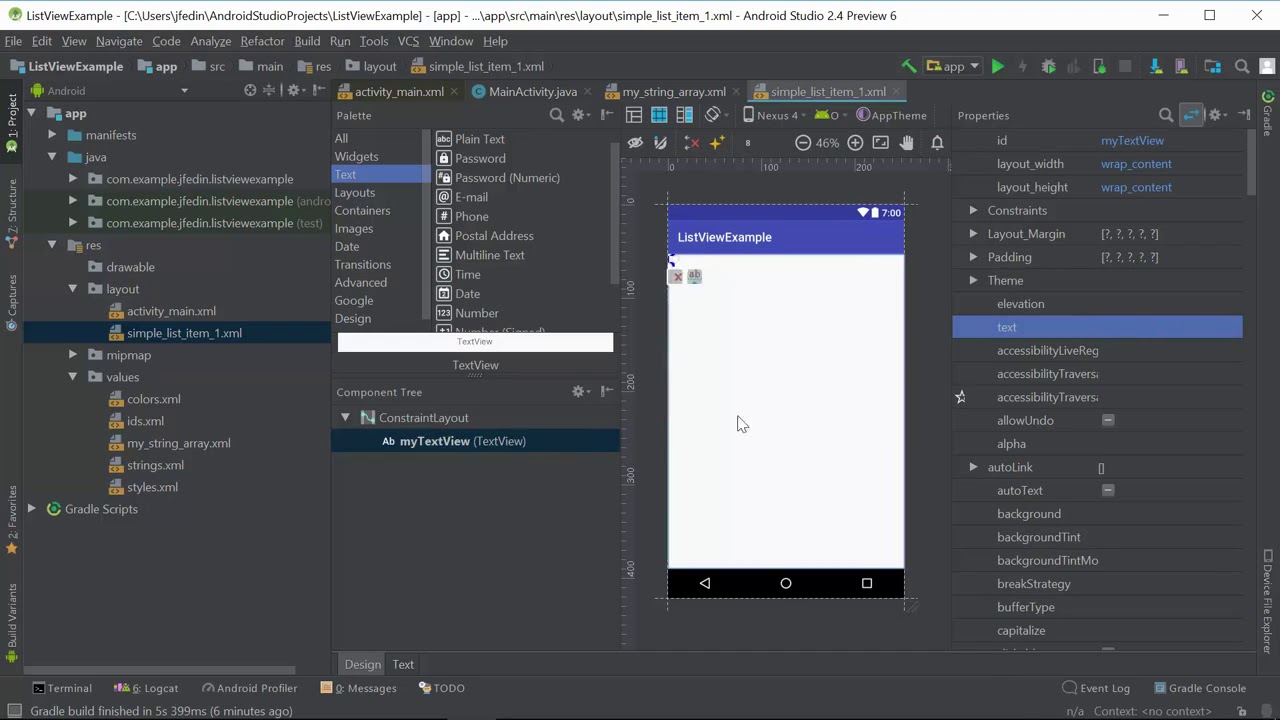Viewport: 1280px width, 720px height.
Task: Collapse the values folder in project tree
Action: tap(72, 377)
